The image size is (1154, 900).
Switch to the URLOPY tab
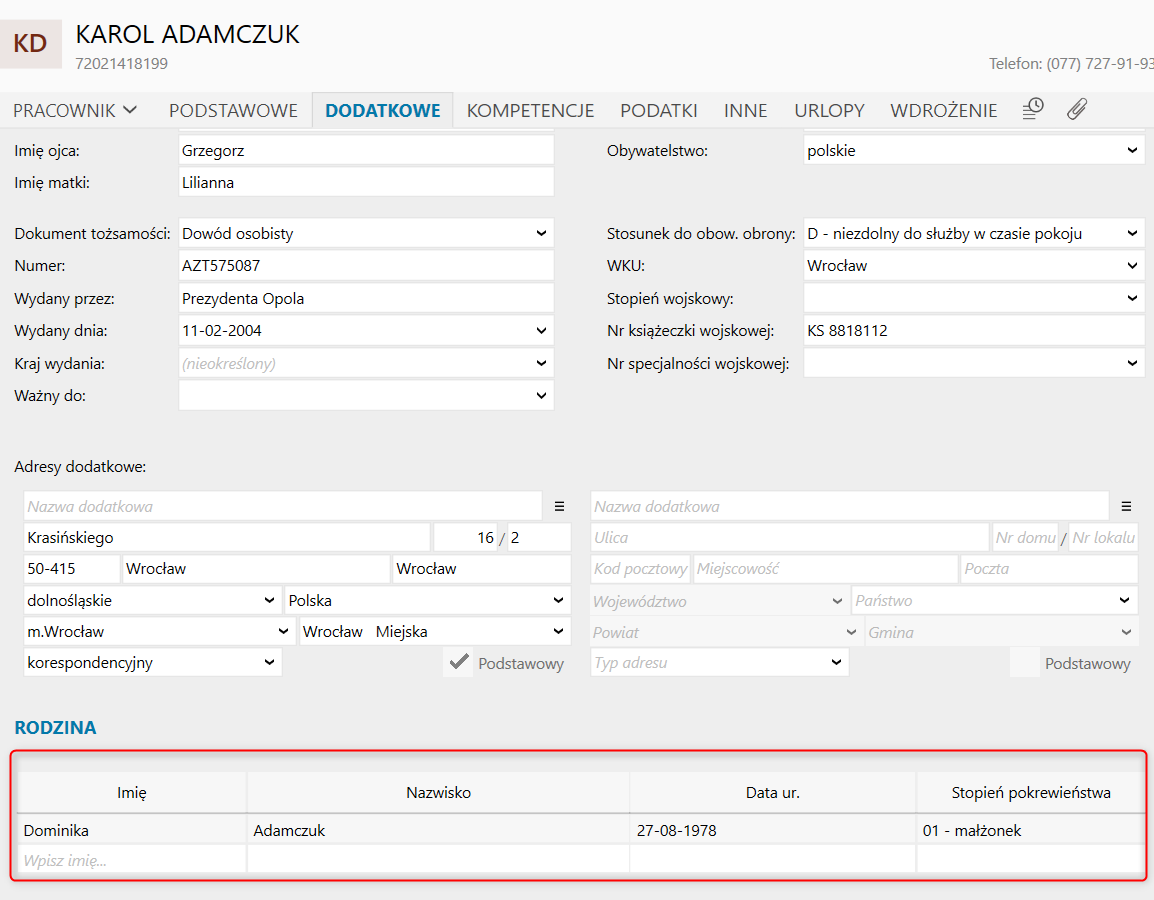click(829, 110)
